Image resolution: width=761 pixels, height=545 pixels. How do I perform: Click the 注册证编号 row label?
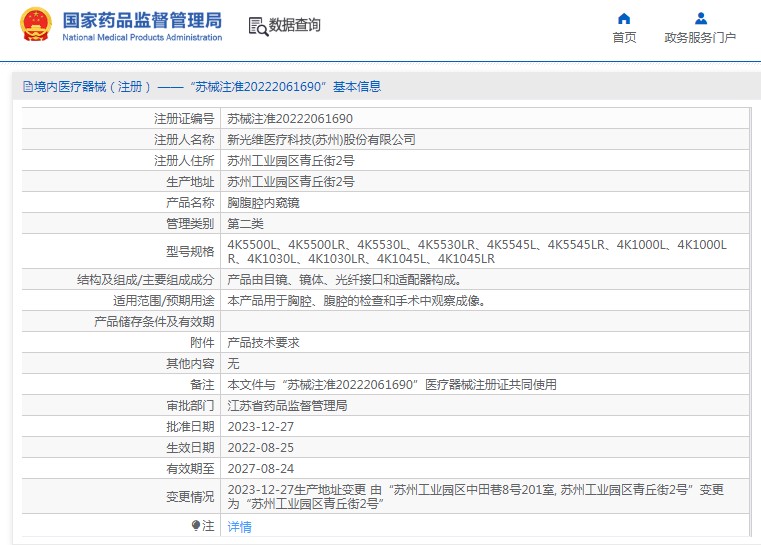click(x=184, y=119)
